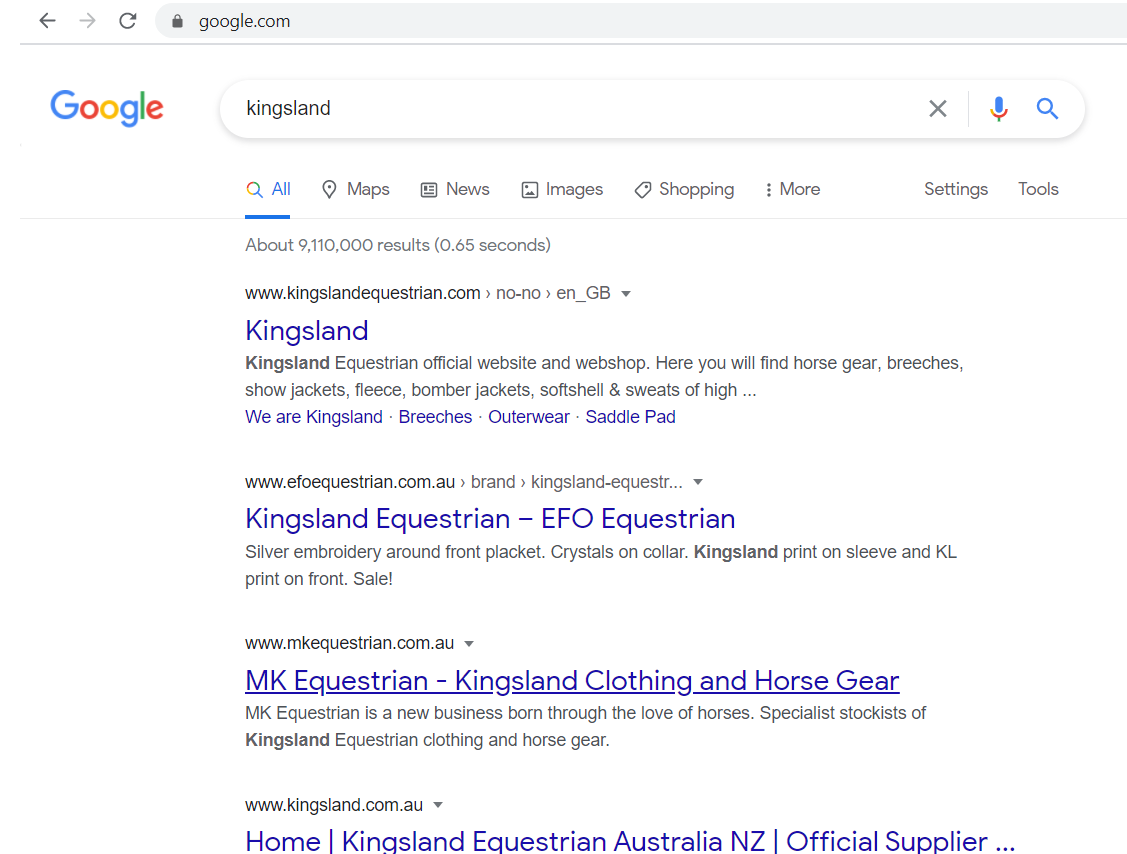View site security via padlock icon
Viewport: 1127px width, 854px height.
tap(178, 21)
